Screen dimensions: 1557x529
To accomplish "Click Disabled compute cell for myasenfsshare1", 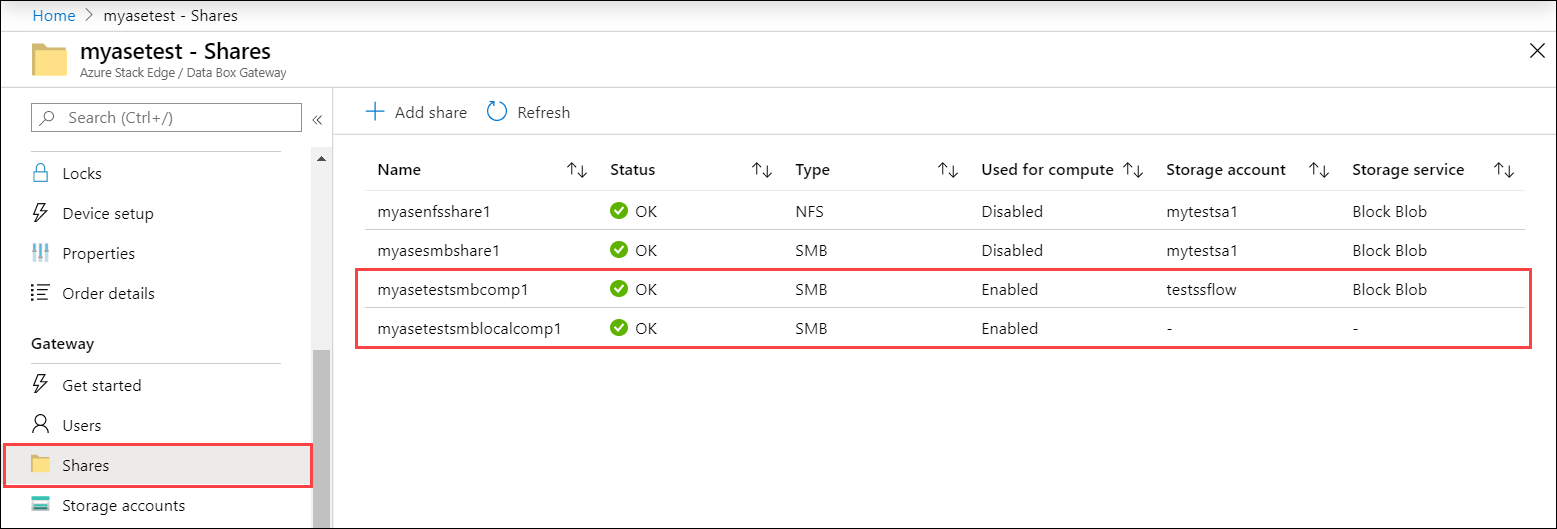I will pos(1012,211).
